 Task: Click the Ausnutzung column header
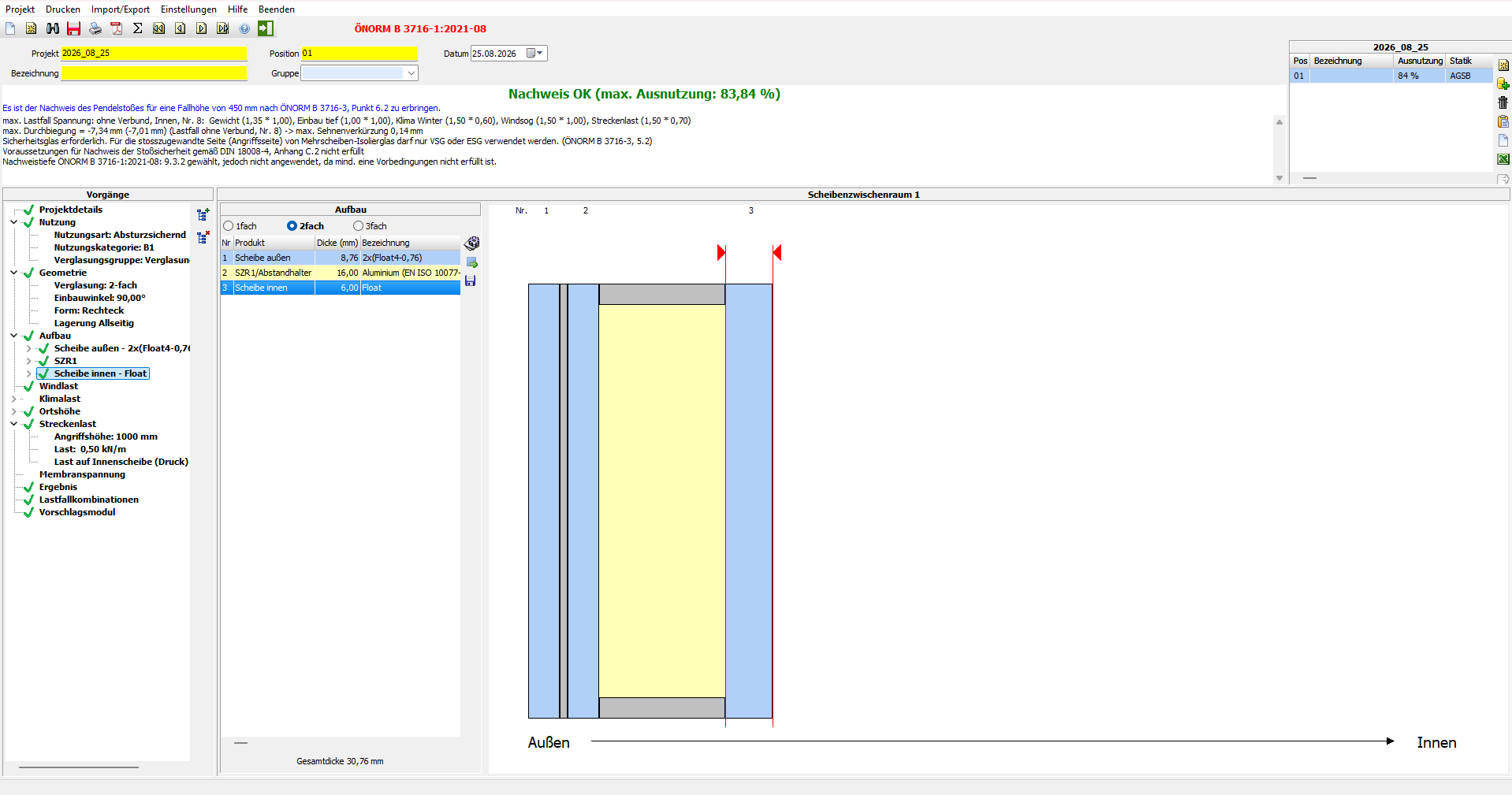(1420, 61)
